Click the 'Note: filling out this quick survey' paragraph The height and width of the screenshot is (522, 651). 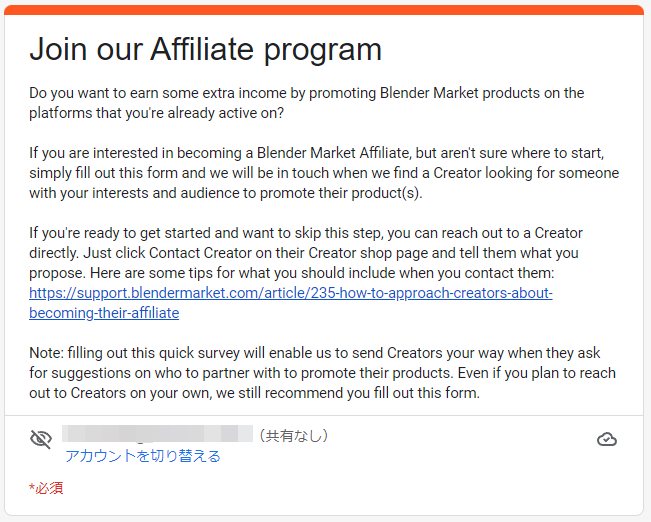(322, 353)
